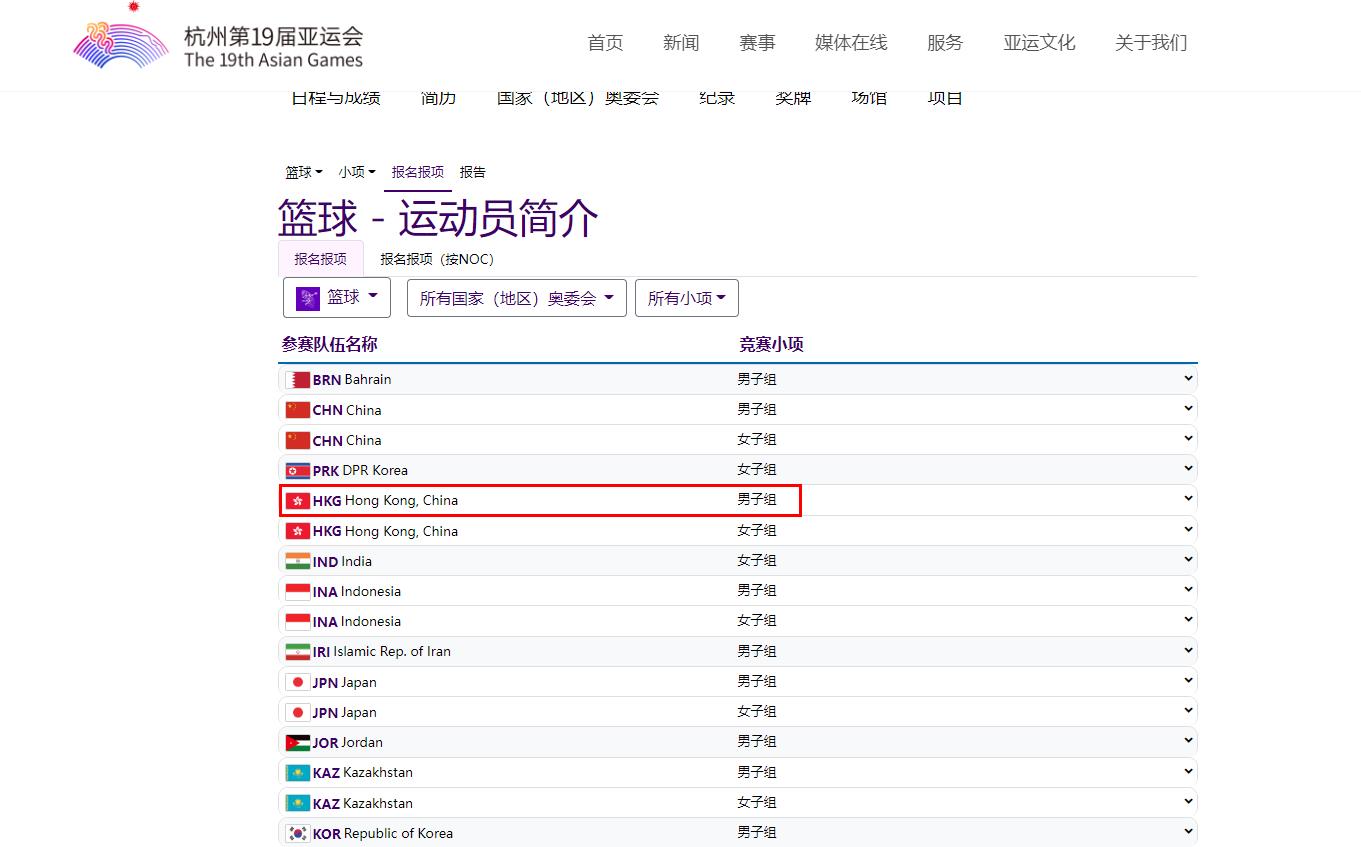The width and height of the screenshot is (1361, 847).
Task: Expand the CHN China 女子组 chevron
Action: pyautogui.click(x=1188, y=439)
